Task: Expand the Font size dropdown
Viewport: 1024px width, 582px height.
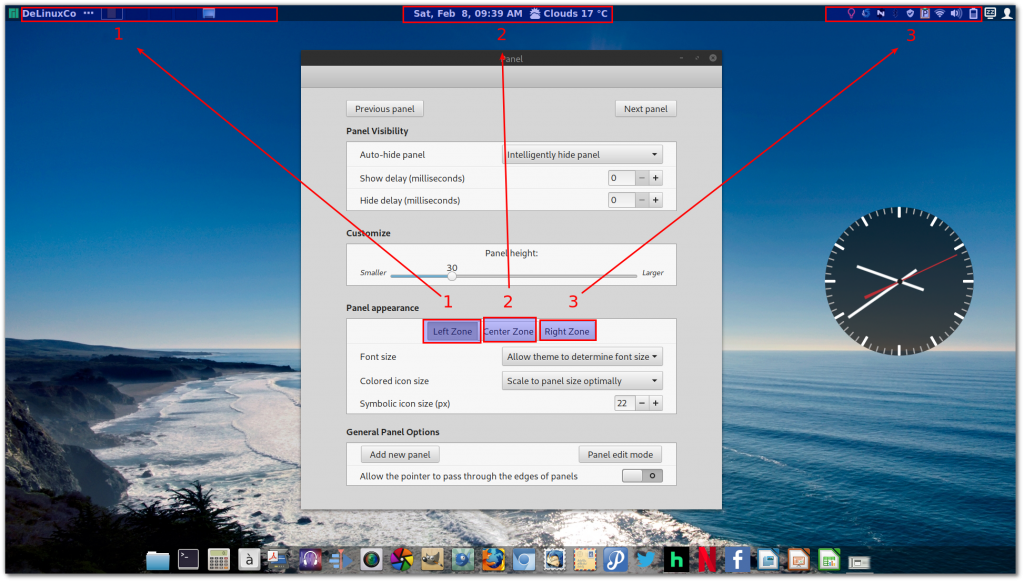Action: point(582,357)
